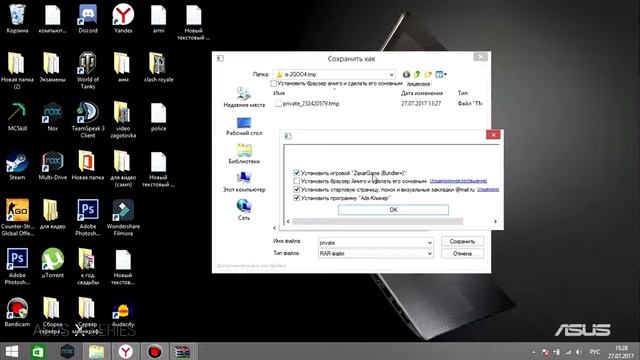640x360 pixels.
Task: Sort files by Дата изменения column
Action: pos(421,93)
